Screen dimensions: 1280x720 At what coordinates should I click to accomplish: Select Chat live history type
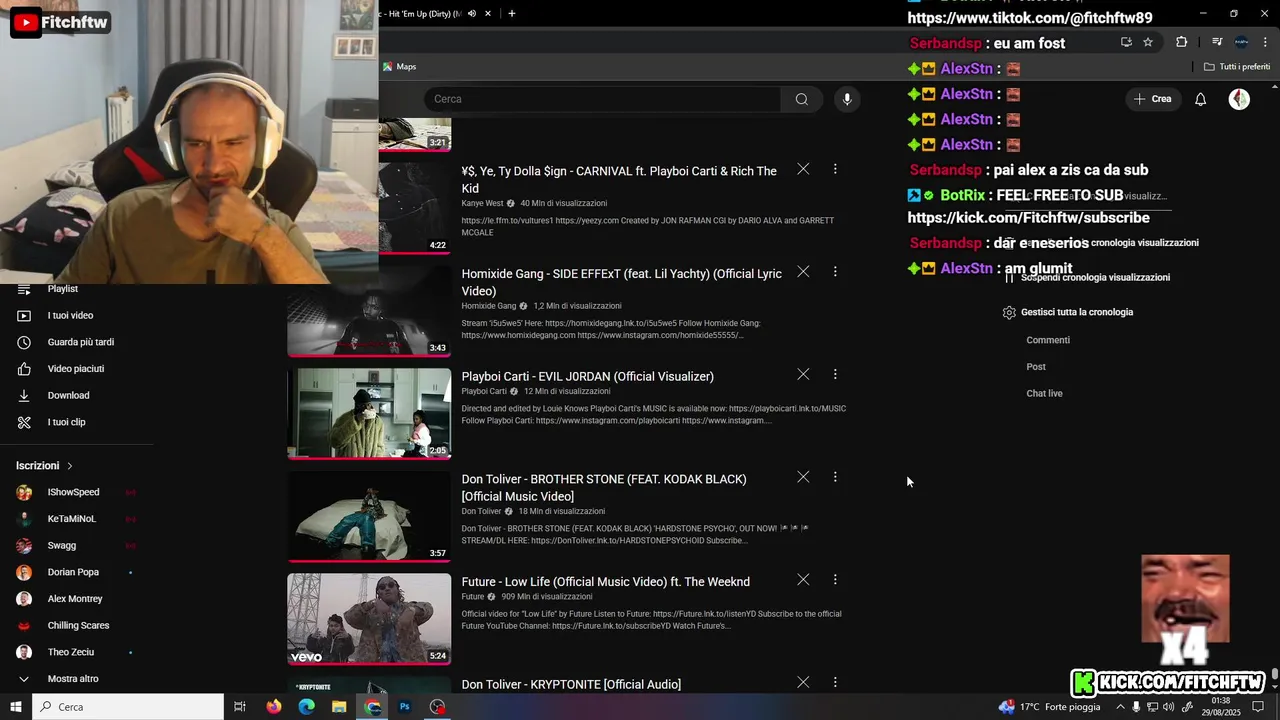pos(1044,393)
